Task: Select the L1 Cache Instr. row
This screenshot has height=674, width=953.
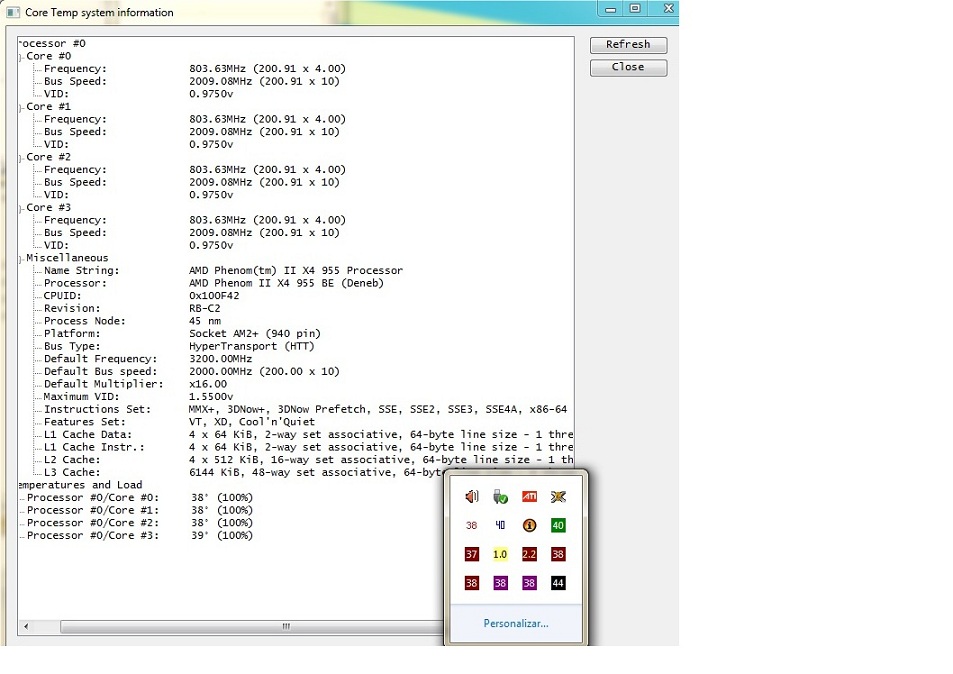Action: [x=308, y=447]
